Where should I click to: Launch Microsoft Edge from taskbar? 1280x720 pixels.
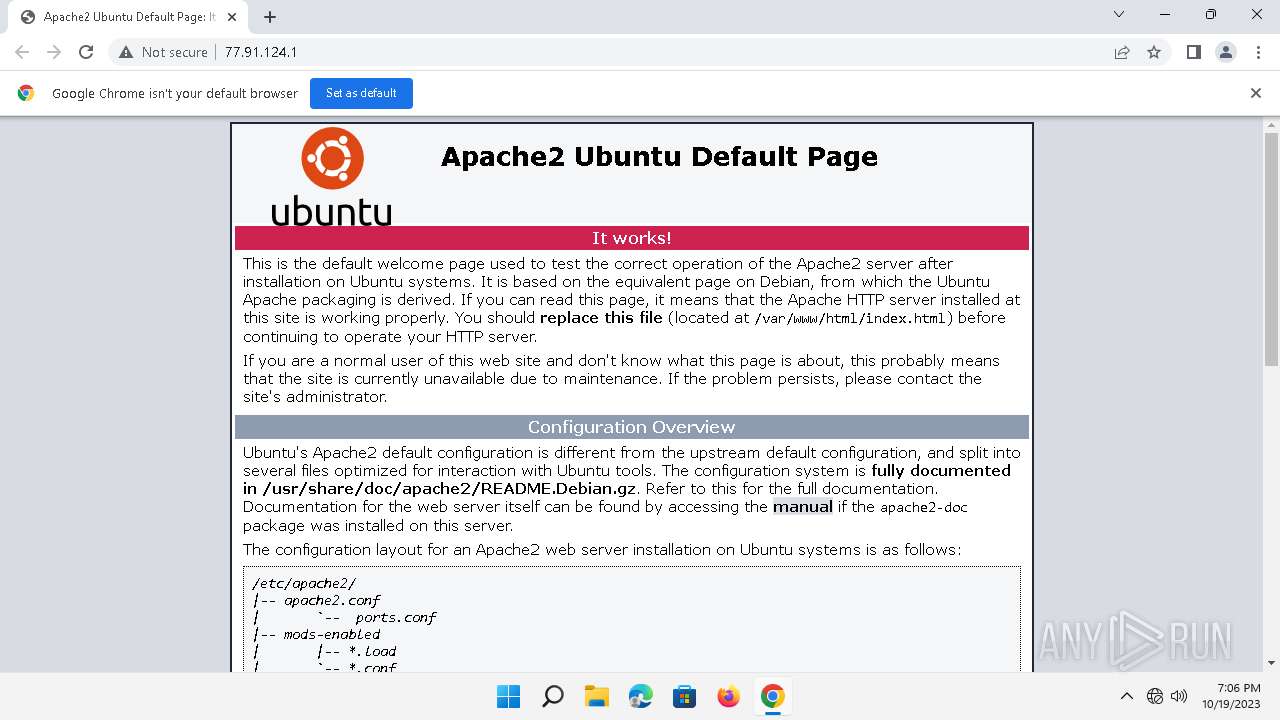click(x=641, y=696)
